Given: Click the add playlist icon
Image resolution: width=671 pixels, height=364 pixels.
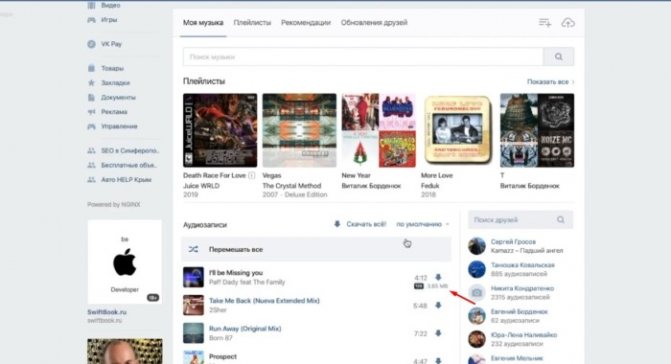Looking at the screenshot, I should 545,23.
